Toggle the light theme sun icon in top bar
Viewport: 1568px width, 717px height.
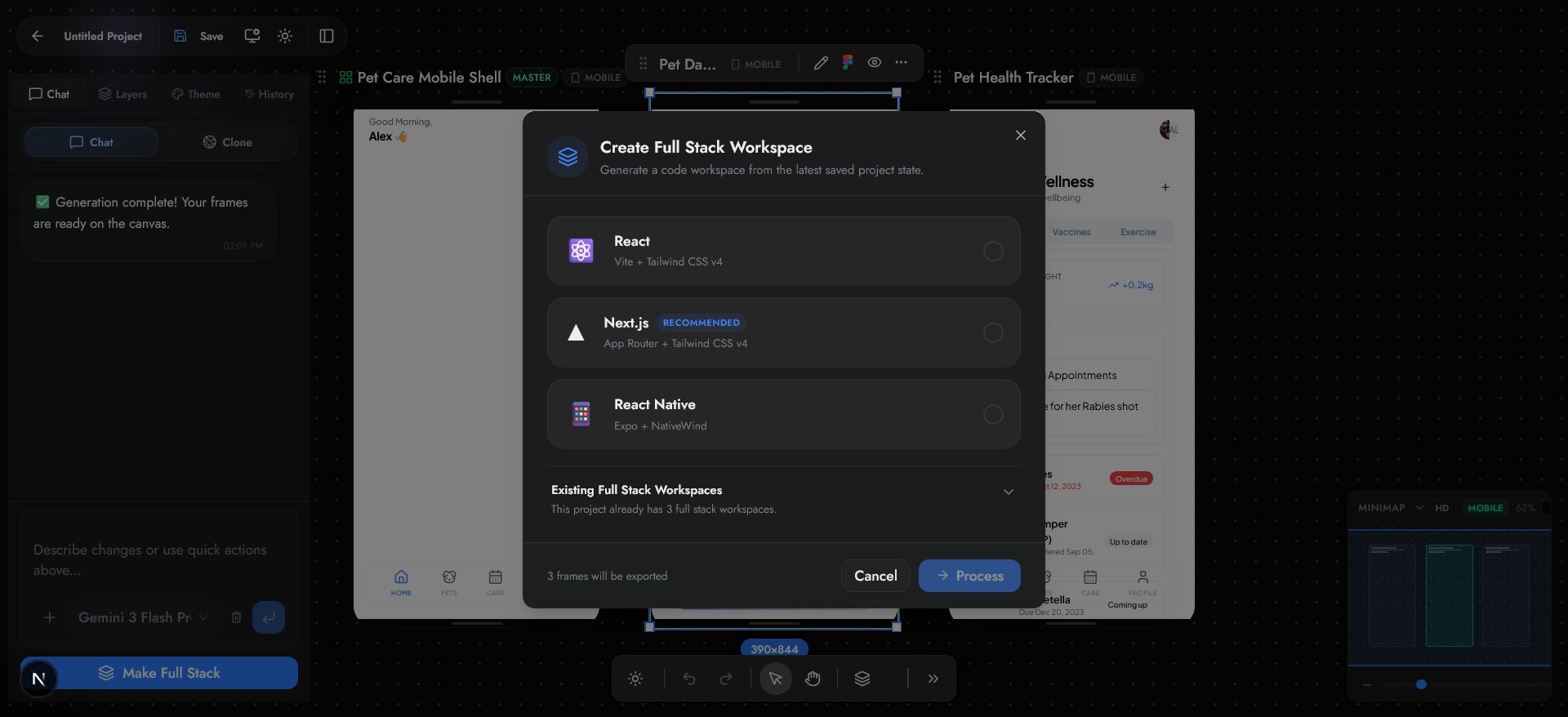(285, 36)
